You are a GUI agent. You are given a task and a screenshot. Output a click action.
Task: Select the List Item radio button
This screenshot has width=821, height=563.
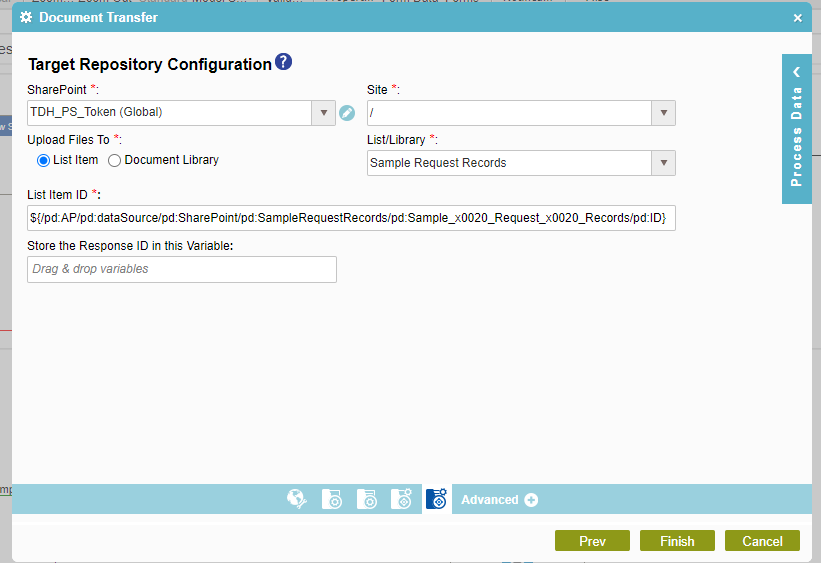pos(43,160)
